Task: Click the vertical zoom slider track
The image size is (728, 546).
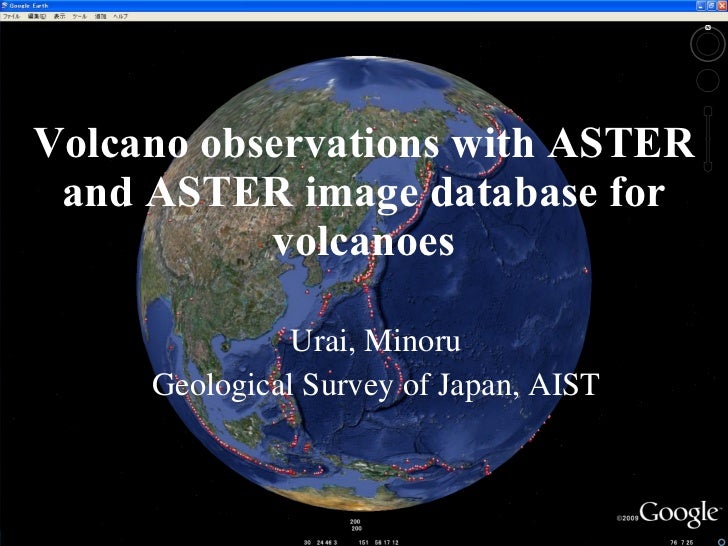Action: click(708, 139)
